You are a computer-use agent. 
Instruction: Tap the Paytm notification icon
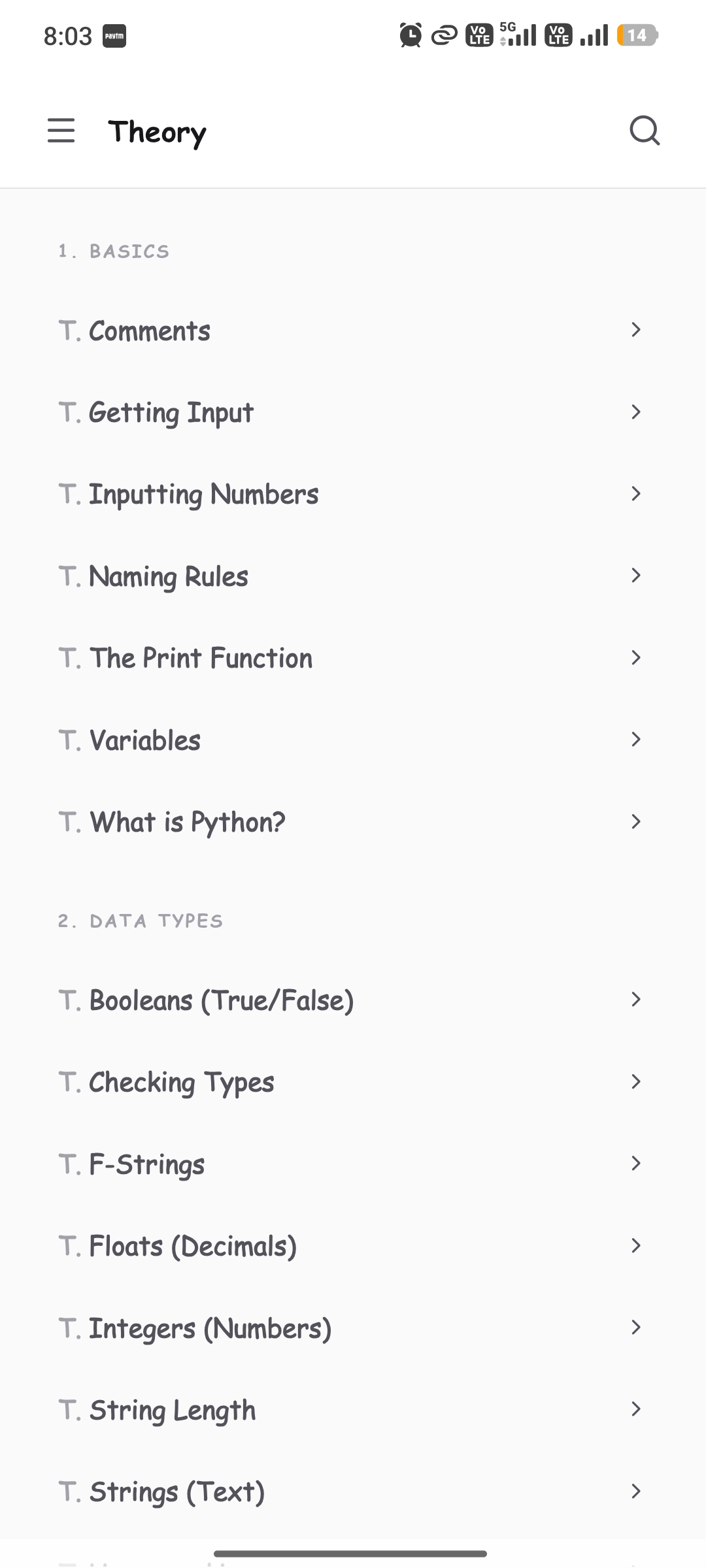(114, 36)
